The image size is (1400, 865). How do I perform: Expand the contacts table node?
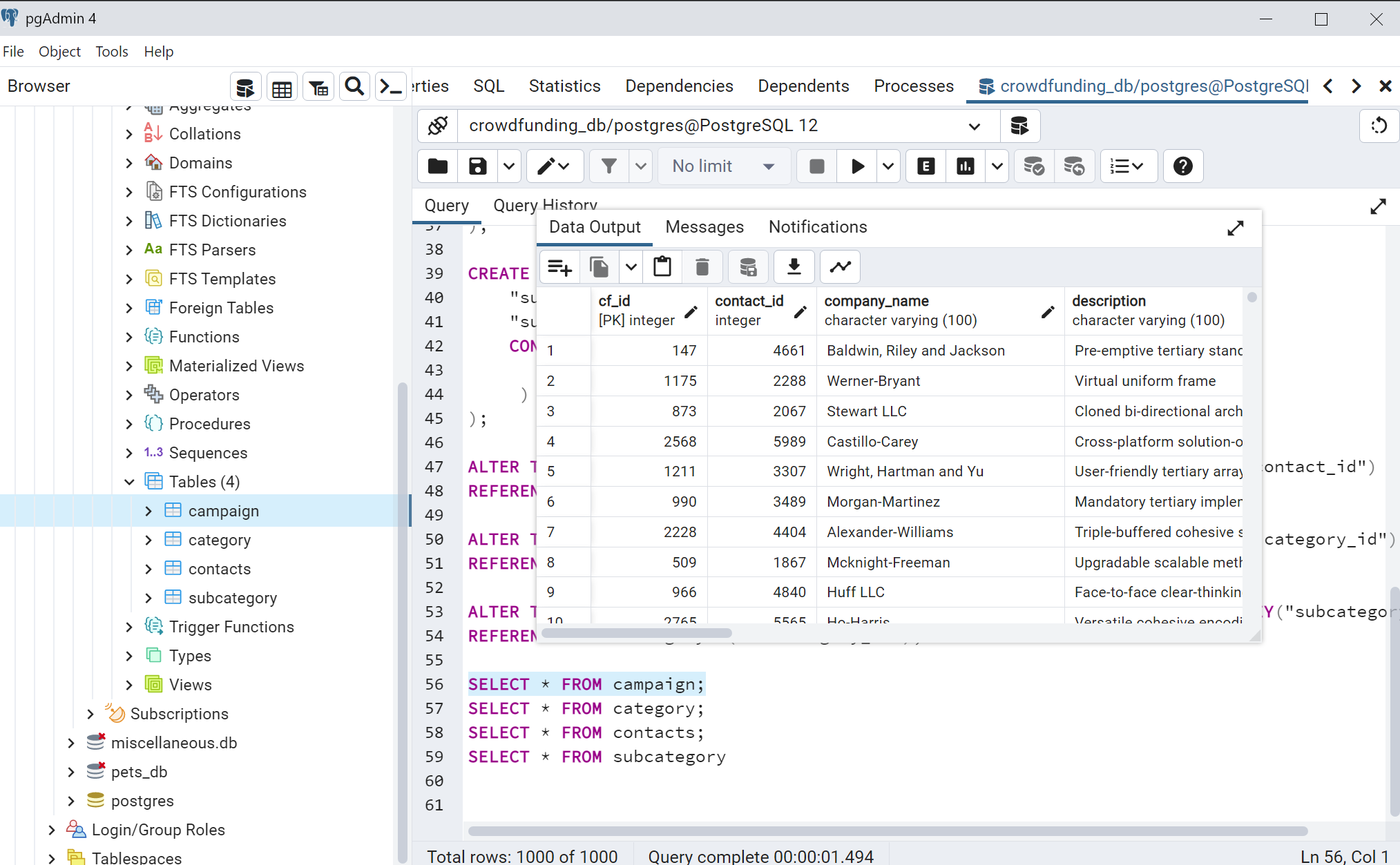(148, 569)
